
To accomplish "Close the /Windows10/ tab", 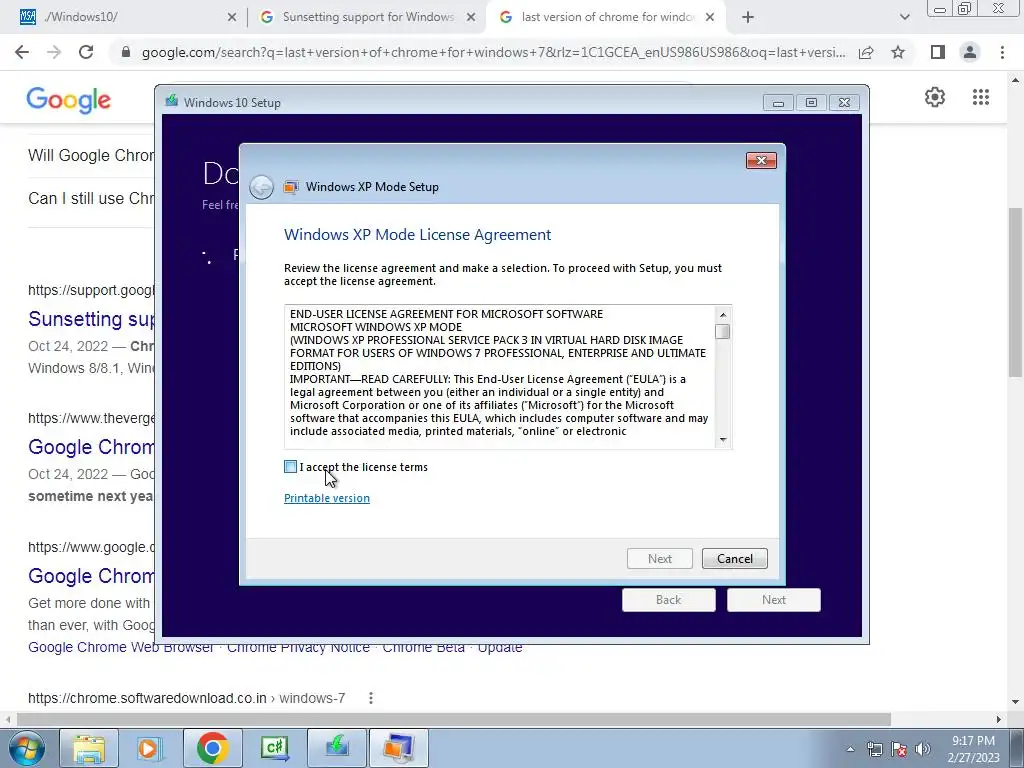I will pyautogui.click(x=232, y=18).
